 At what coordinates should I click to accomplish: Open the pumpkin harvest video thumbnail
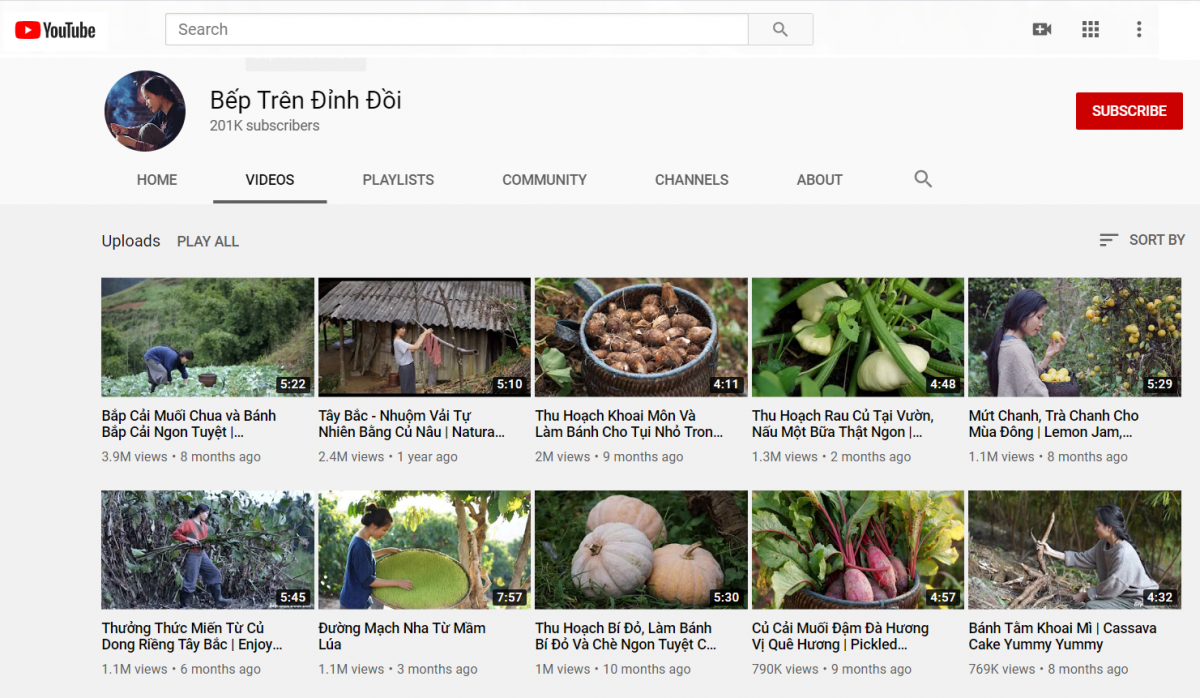641,549
